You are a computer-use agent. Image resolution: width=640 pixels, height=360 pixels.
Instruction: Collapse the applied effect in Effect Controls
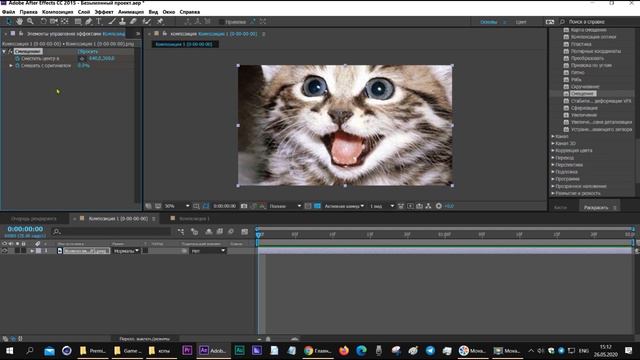(4, 51)
